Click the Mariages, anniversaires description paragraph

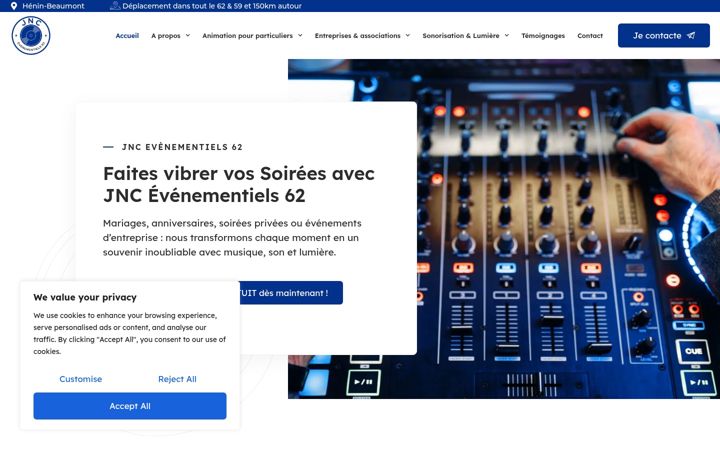[x=232, y=237]
